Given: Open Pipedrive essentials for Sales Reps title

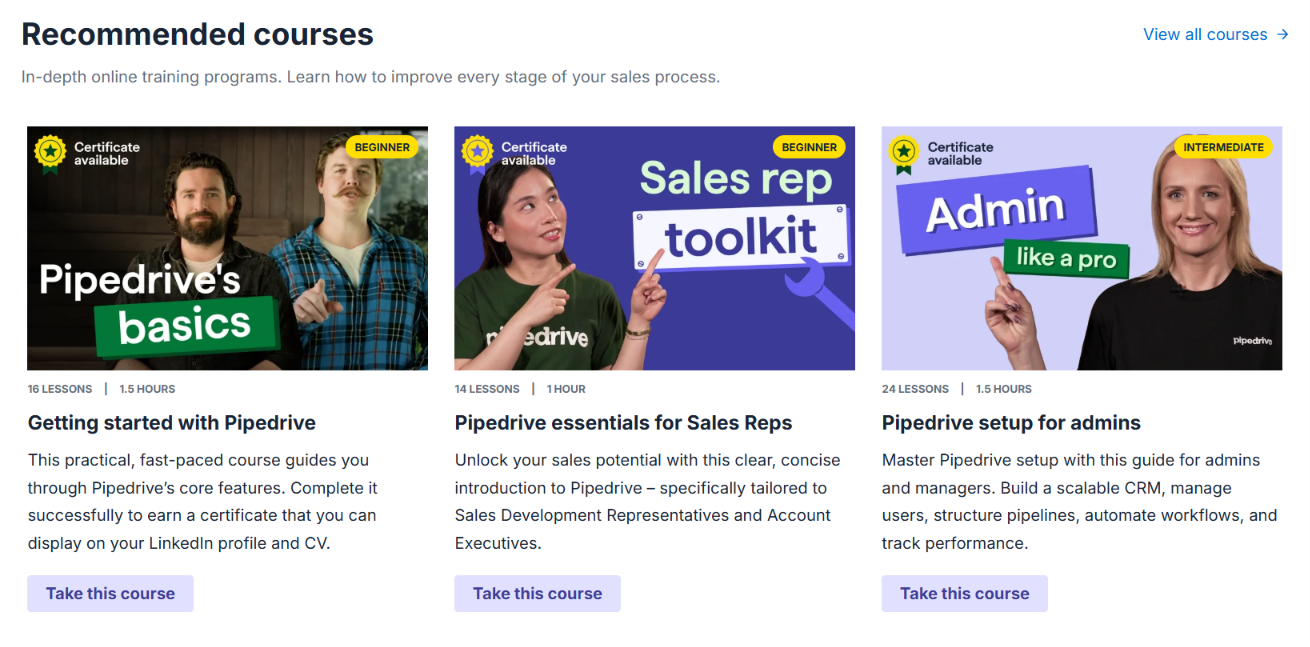Looking at the screenshot, I should pyautogui.click(x=623, y=423).
